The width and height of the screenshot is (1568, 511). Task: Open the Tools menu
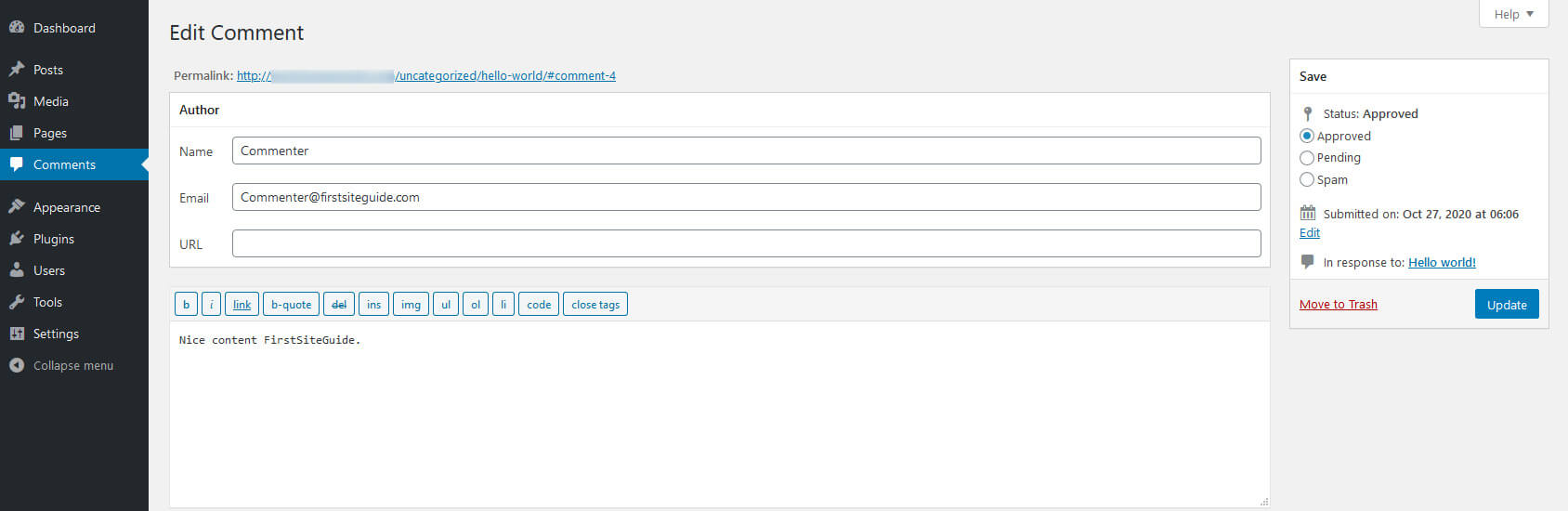pyautogui.click(x=74, y=302)
